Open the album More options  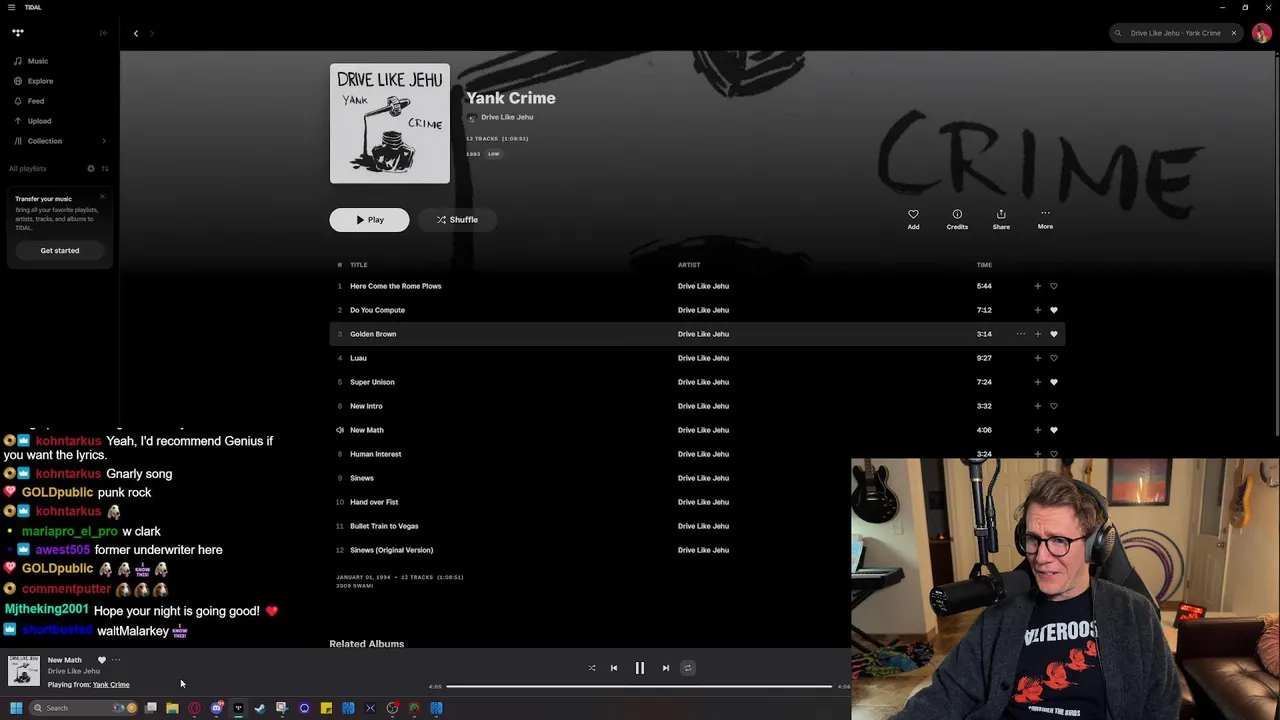pos(1045,219)
